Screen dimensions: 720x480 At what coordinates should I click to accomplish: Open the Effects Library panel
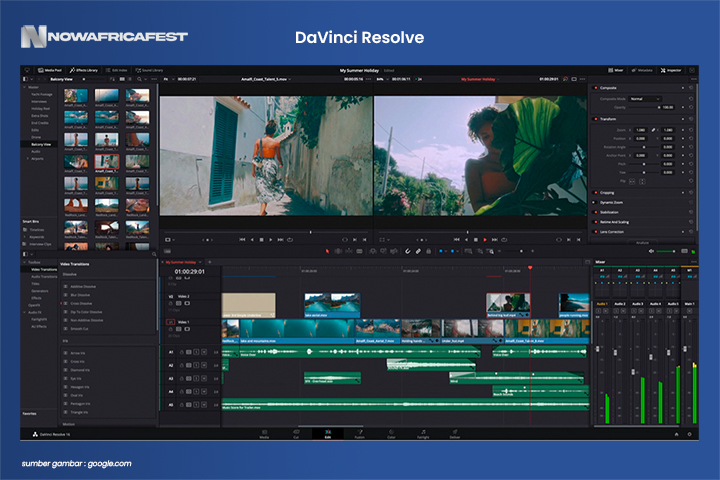click(84, 70)
